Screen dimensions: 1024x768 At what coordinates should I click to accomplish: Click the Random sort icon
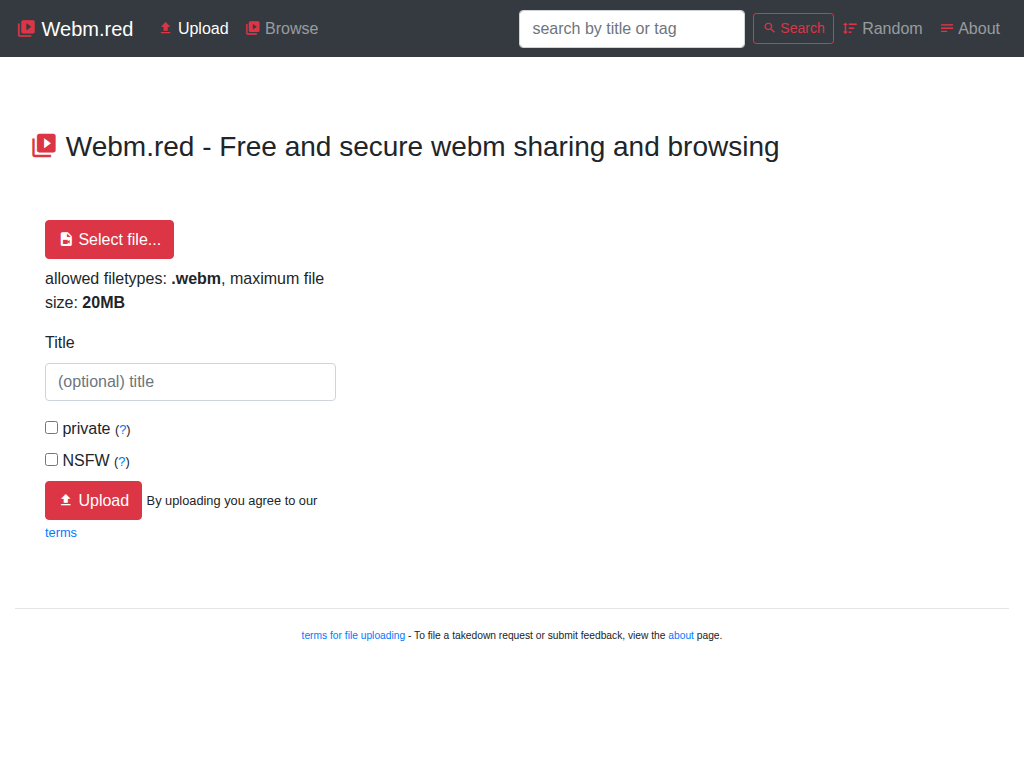[850, 29]
